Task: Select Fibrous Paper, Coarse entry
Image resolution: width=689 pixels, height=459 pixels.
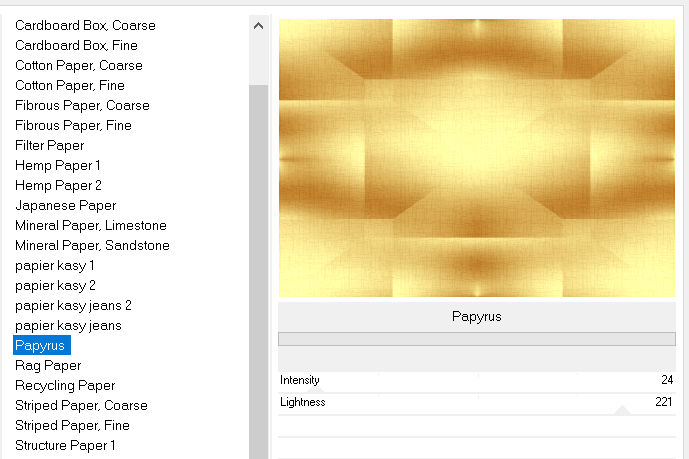Action: pyautogui.click(x=82, y=105)
